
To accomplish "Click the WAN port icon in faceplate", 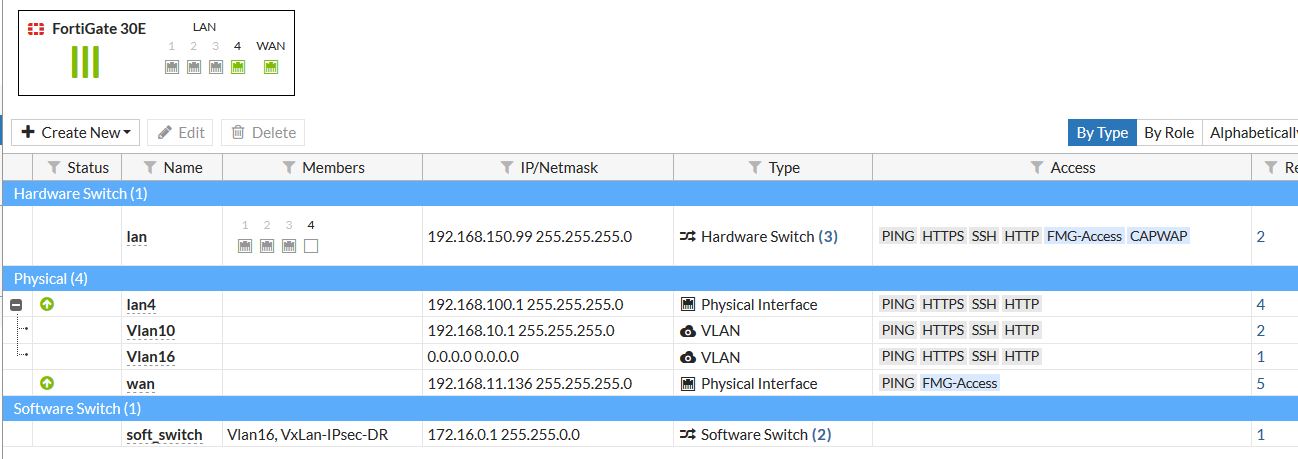I will click(270, 67).
